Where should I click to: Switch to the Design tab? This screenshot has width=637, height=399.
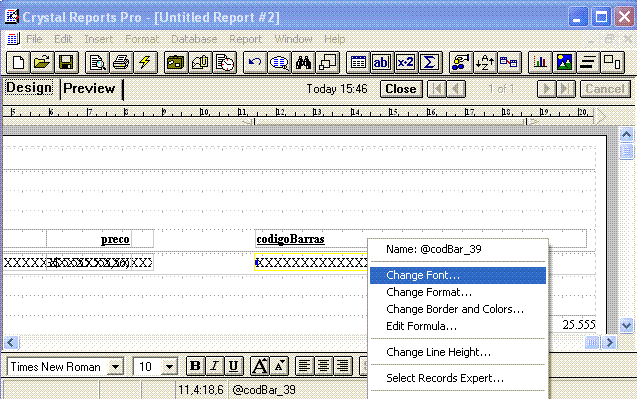(29, 88)
